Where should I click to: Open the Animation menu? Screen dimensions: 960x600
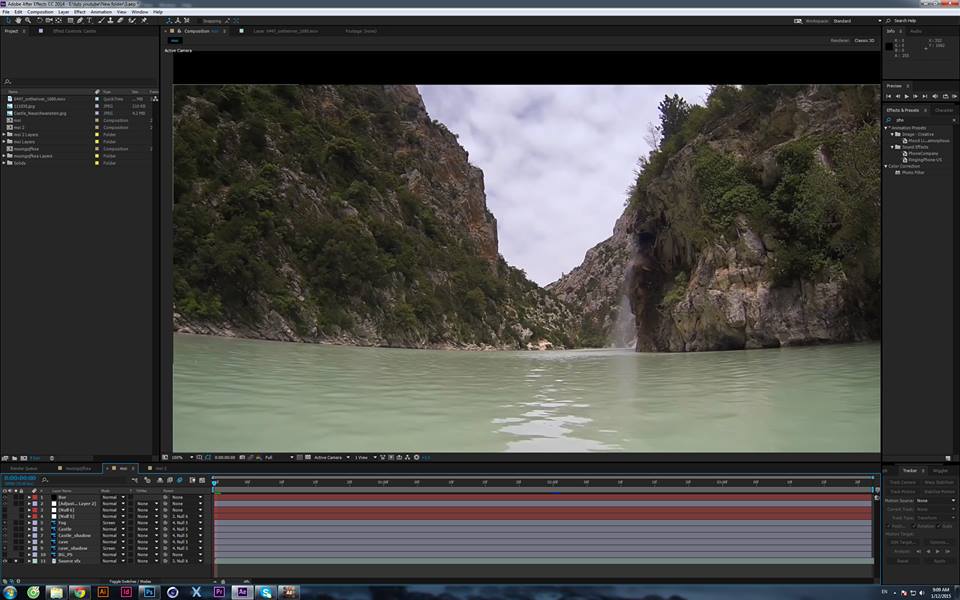point(101,12)
